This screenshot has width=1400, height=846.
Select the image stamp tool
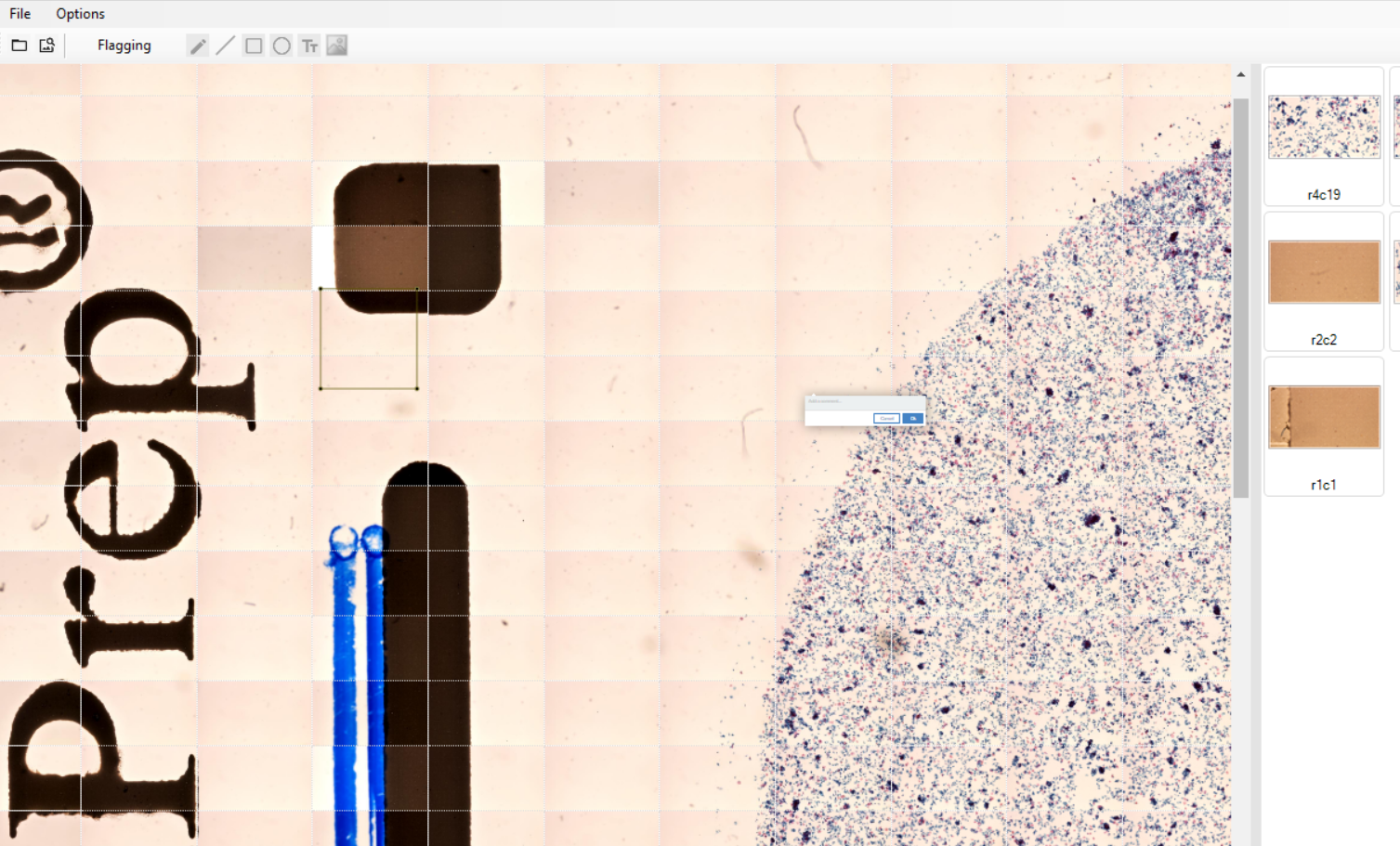coord(336,45)
